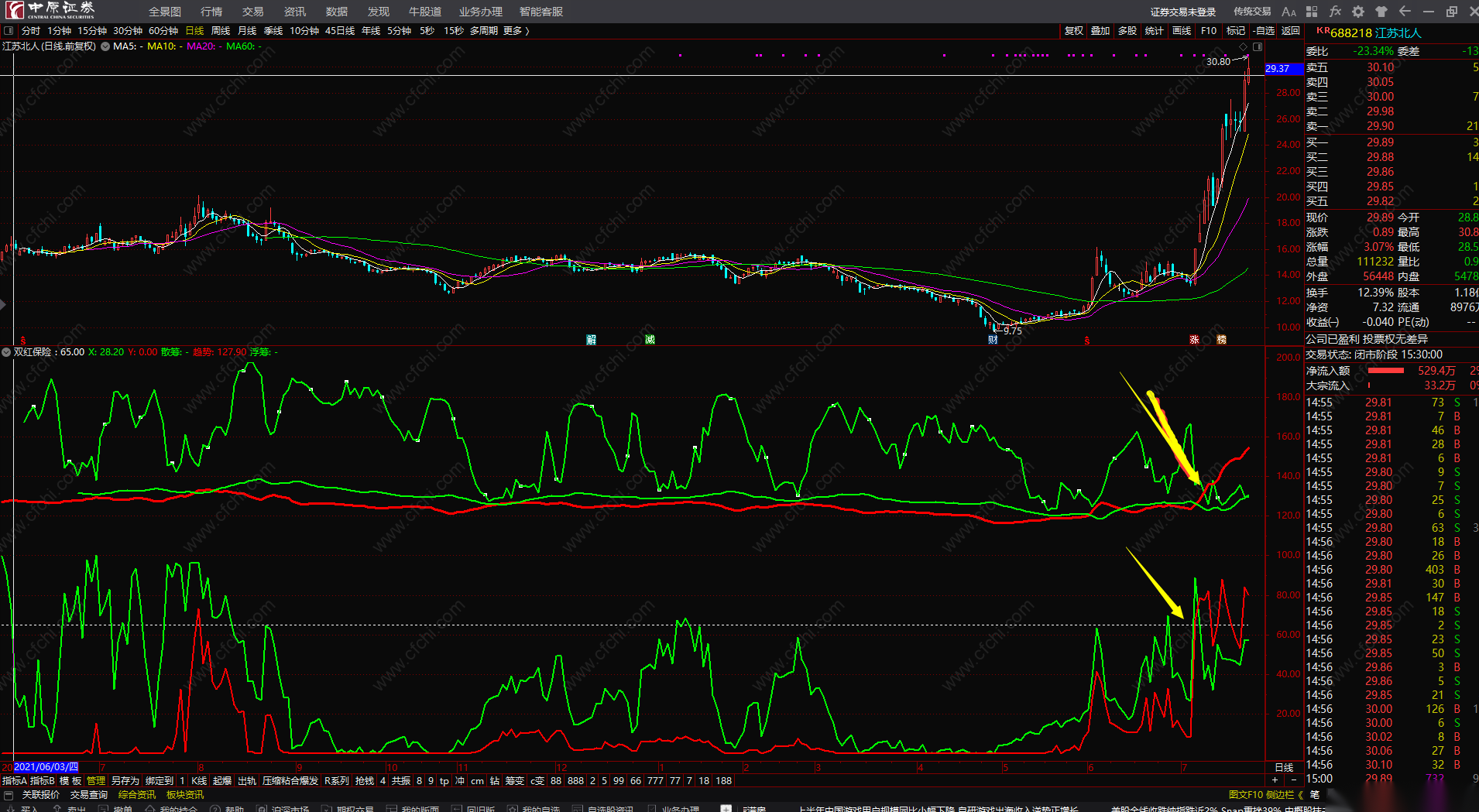Switch to the 周线 period tab
This screenshot has height=812, width=1479.
221,31
